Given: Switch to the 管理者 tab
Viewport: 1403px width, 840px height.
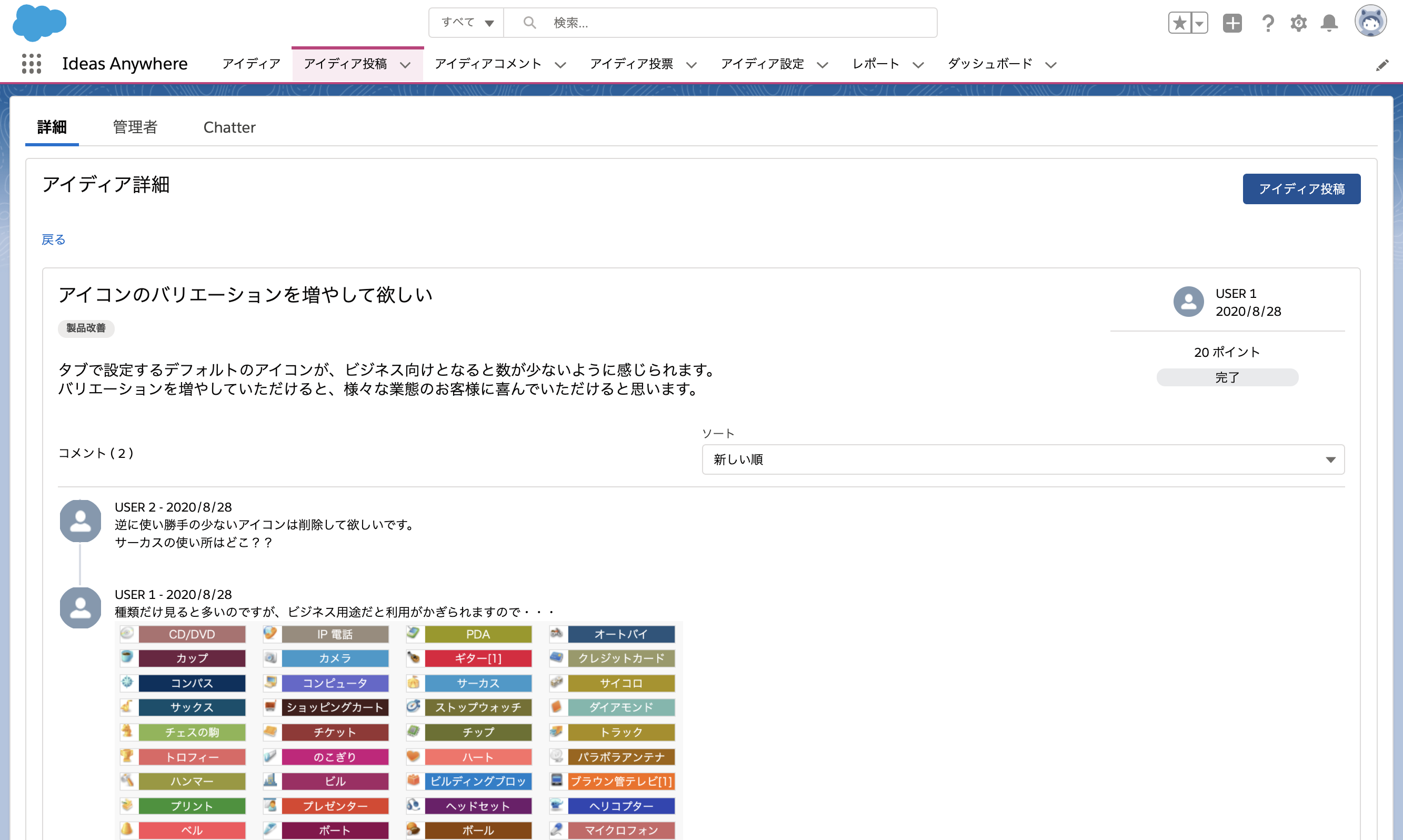Looking at the screenshot, I should tap(135, 127).
